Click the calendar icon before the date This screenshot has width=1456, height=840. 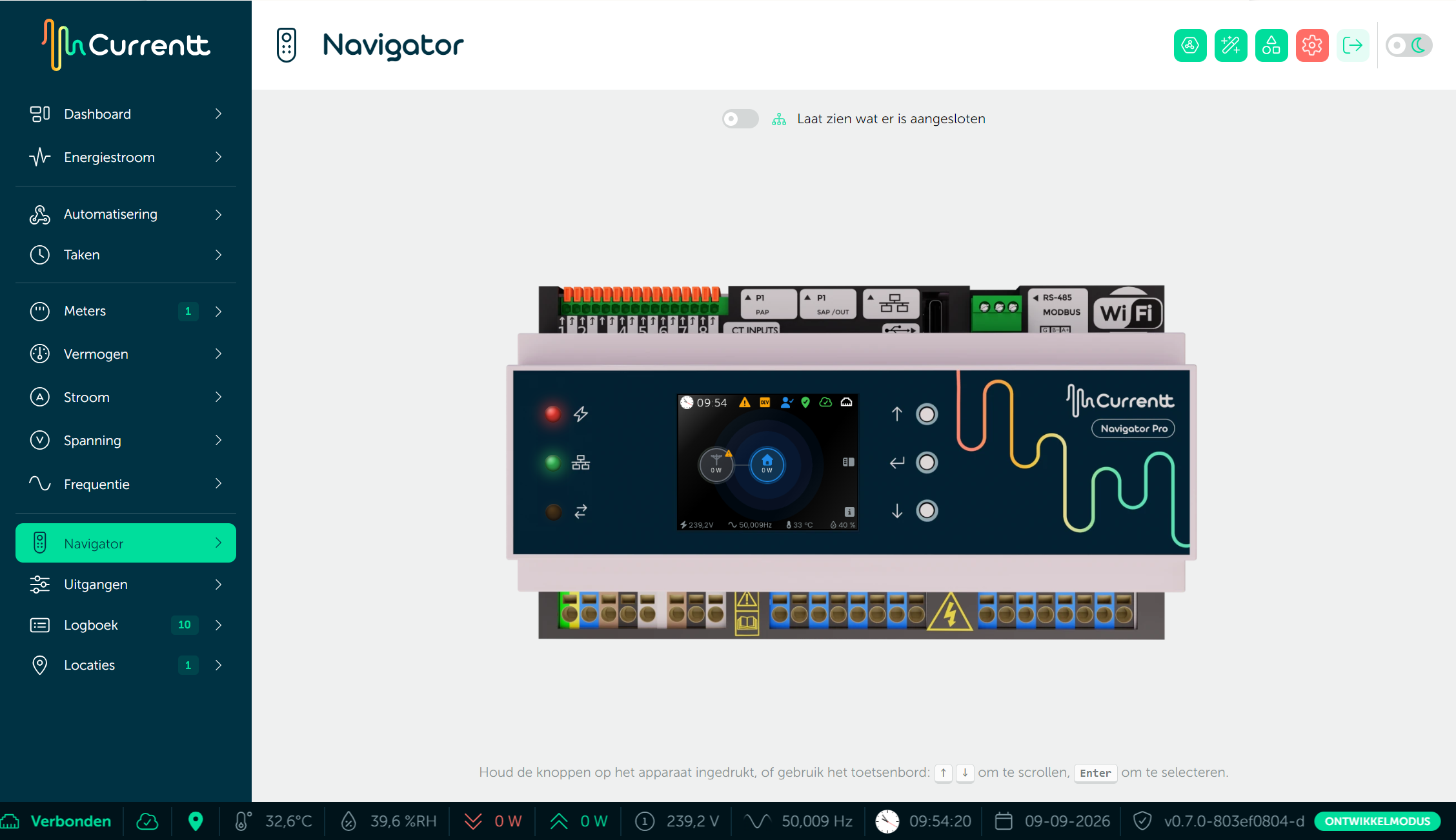click(1004, 821)
